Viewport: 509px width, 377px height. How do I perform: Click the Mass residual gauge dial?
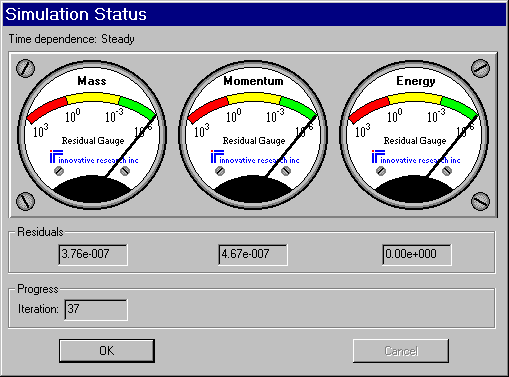tap(92, 135)
